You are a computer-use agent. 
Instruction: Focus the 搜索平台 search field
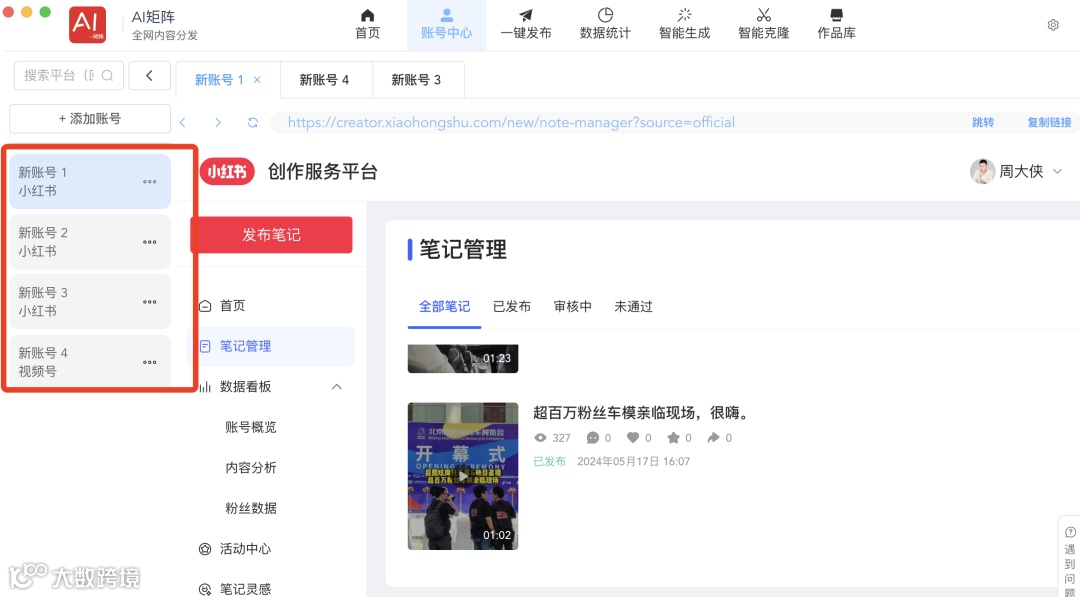(x=69, y=76)
